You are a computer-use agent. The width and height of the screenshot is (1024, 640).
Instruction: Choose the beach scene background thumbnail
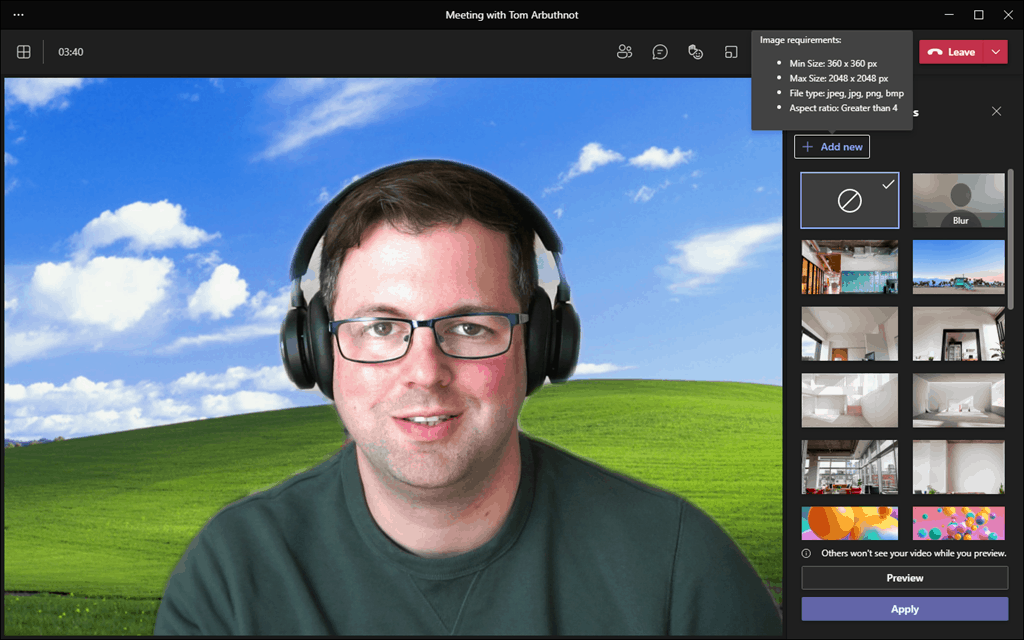point(959,267)
